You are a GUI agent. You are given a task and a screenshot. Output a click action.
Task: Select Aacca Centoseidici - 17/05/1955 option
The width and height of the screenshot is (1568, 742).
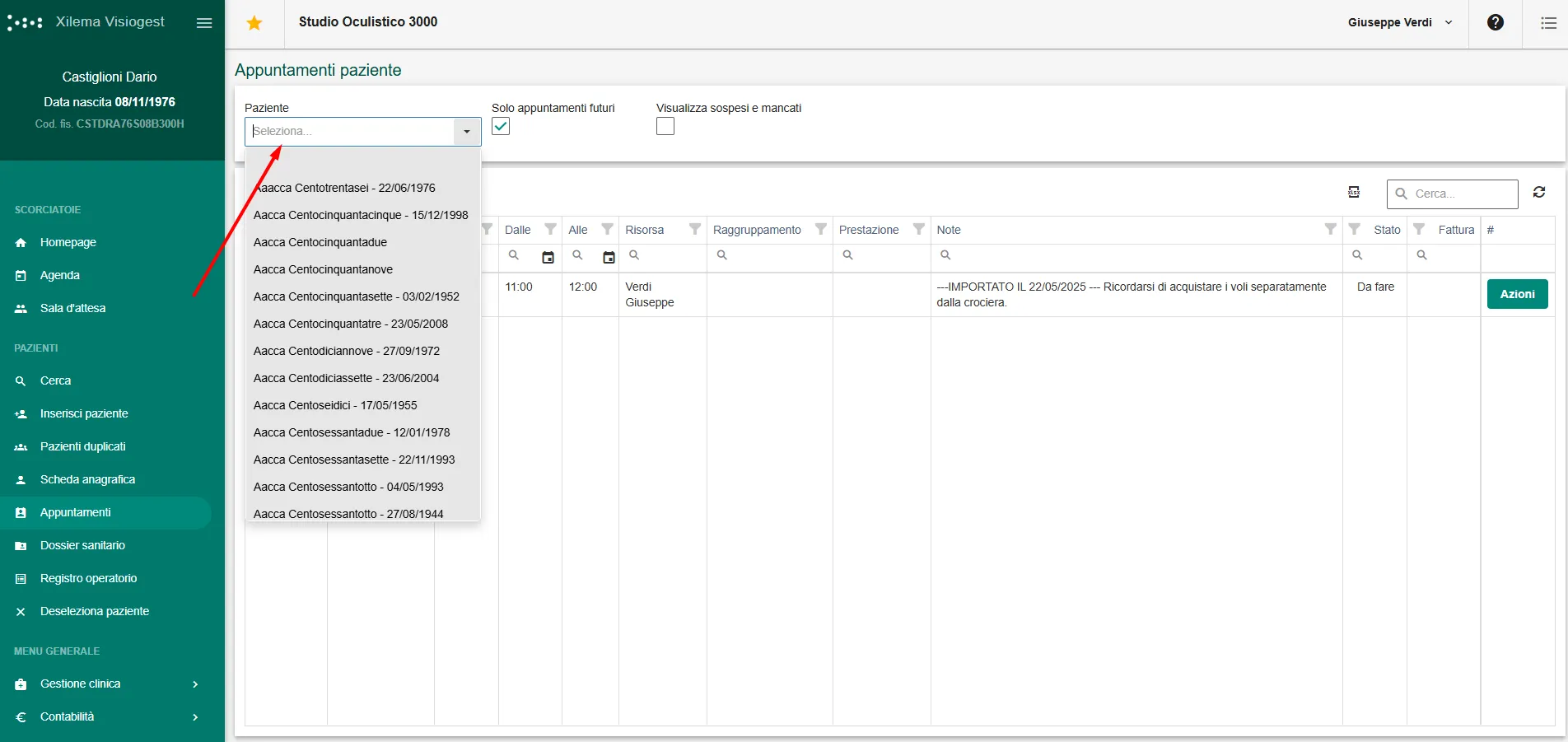362,405
